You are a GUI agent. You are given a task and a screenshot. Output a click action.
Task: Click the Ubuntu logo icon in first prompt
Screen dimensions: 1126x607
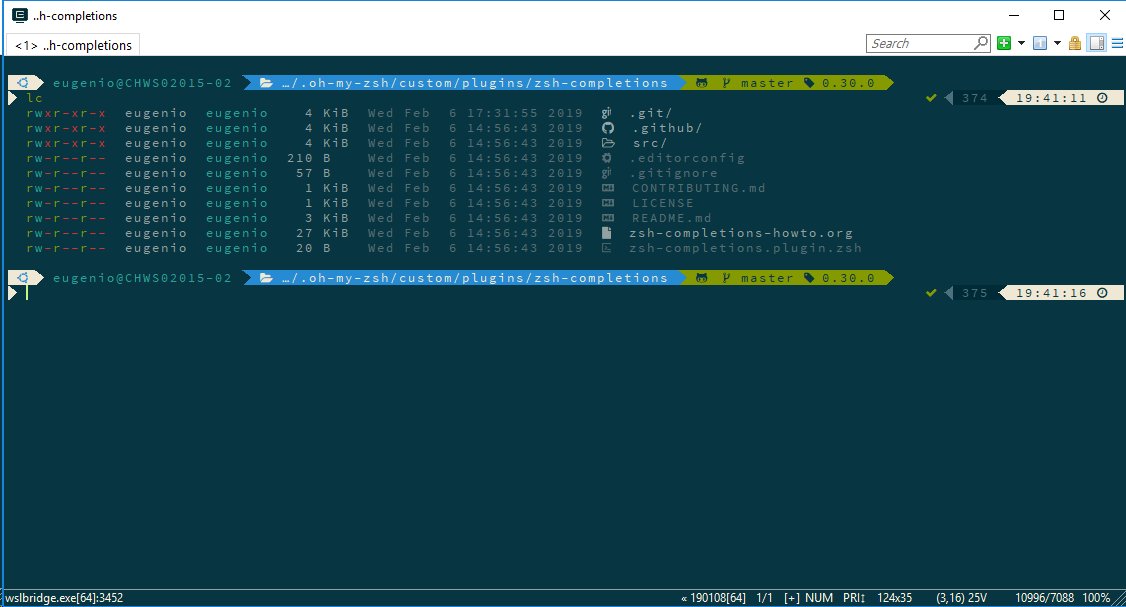(x=23, y=83)
